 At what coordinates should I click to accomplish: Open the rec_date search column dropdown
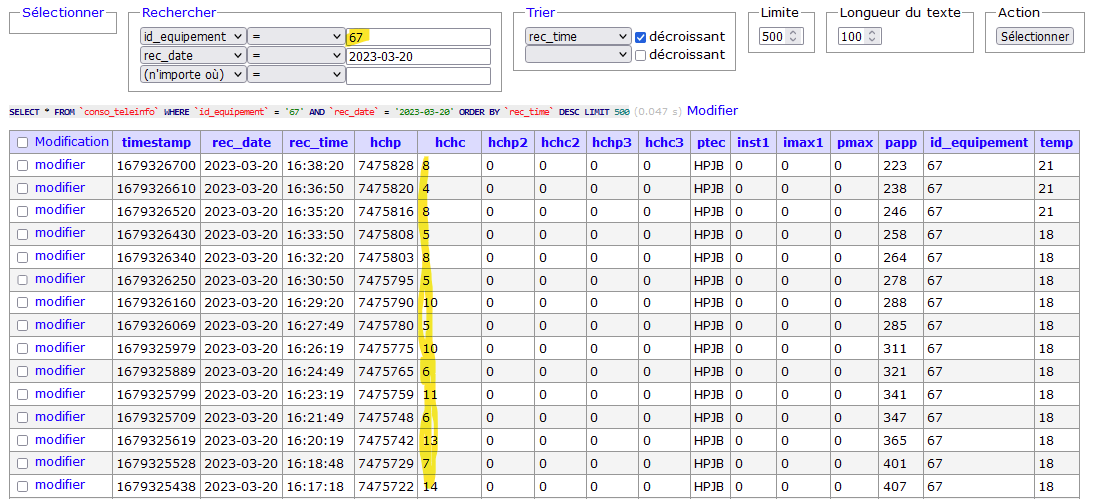(192, 56)
